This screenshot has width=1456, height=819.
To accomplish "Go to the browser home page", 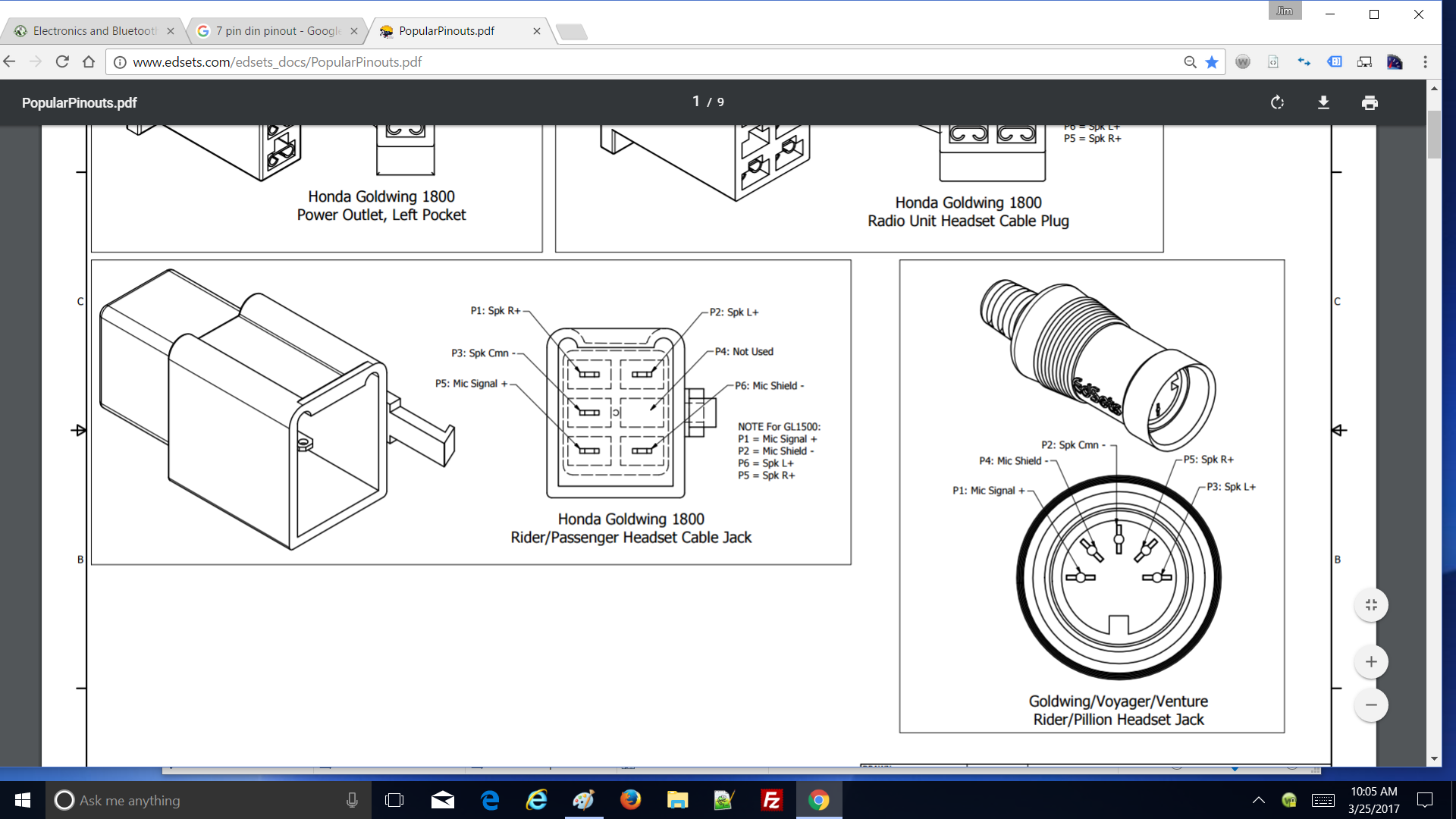I will click(89, 61).
